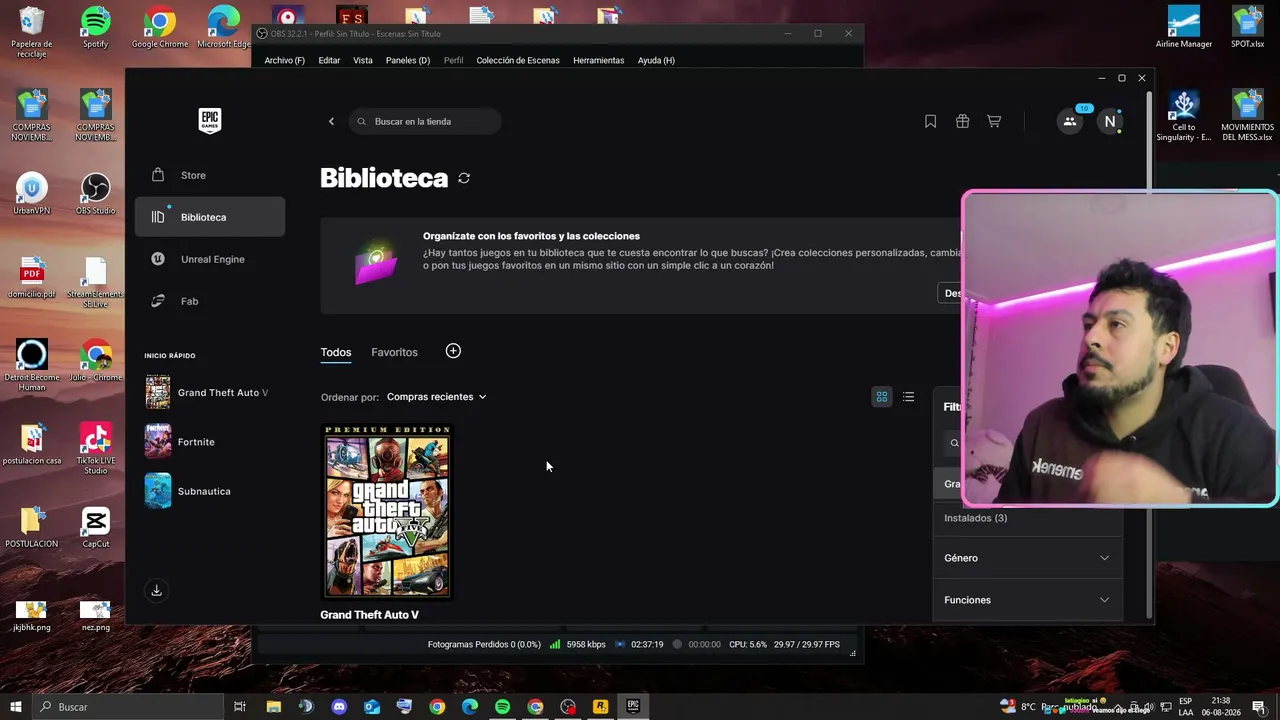Expand the Género filter section

[1027, 558]
